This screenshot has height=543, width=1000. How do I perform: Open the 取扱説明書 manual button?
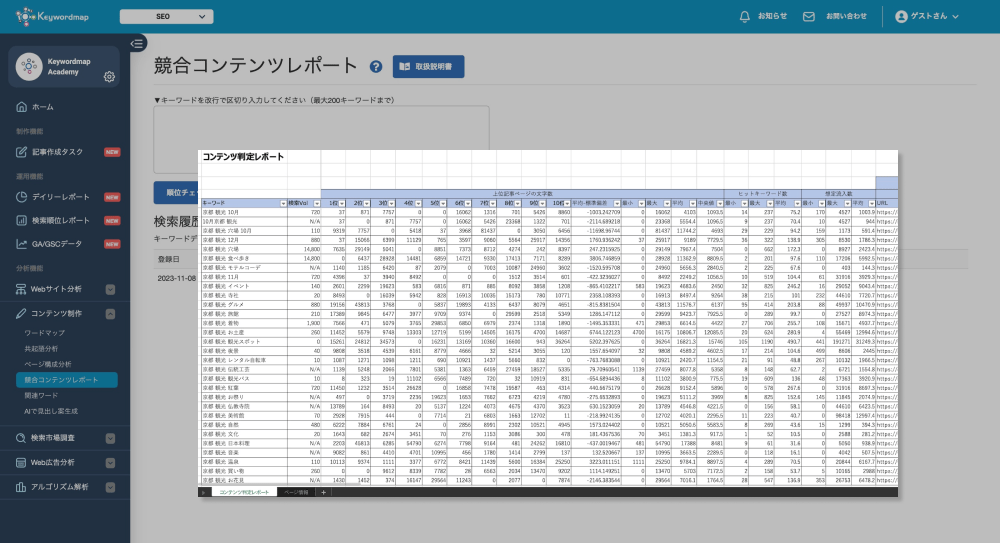428,66
